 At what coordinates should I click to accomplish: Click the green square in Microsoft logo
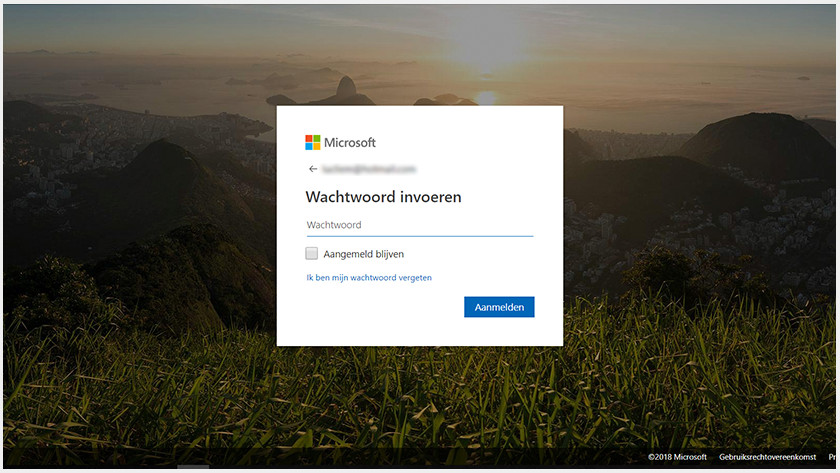click(316, 139)
